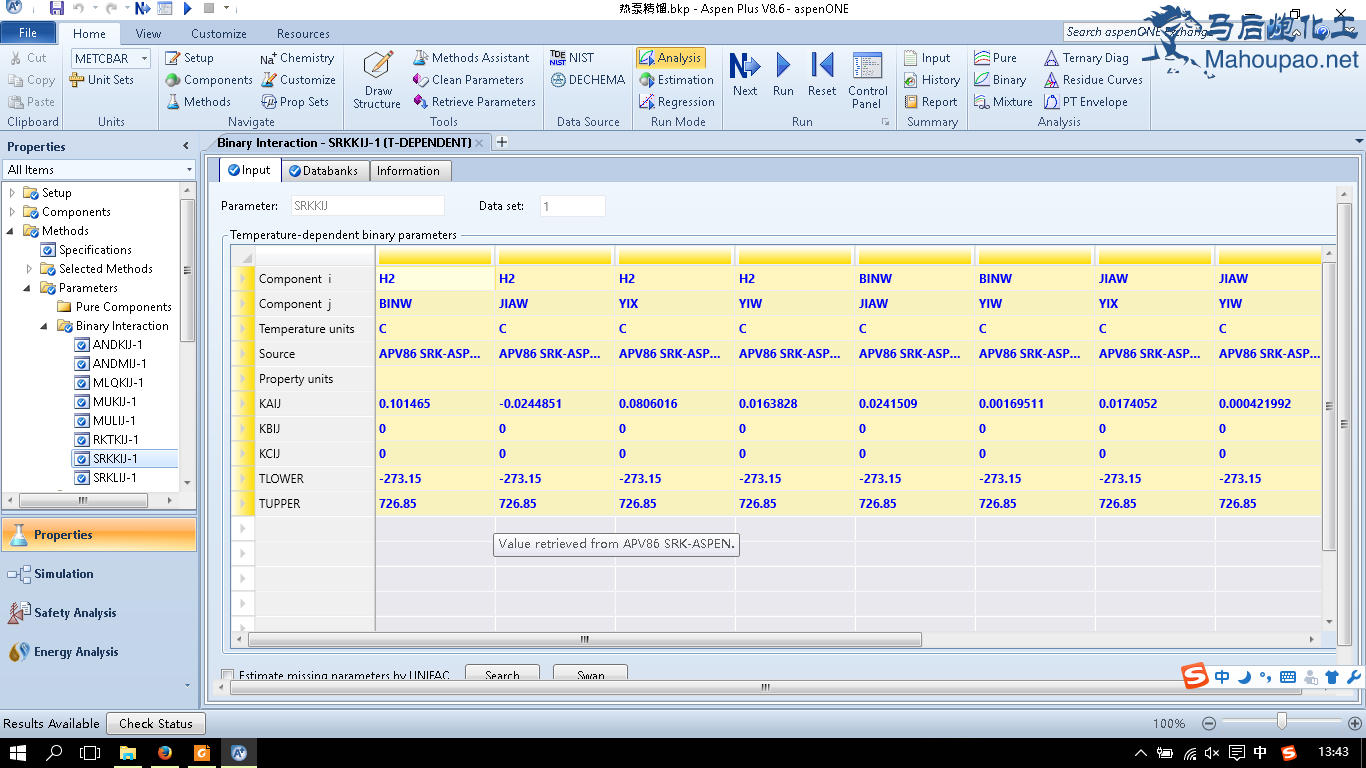Switch to Energy Analysis environment
The image size is (1366, 768).
click(x=98, y=652)
